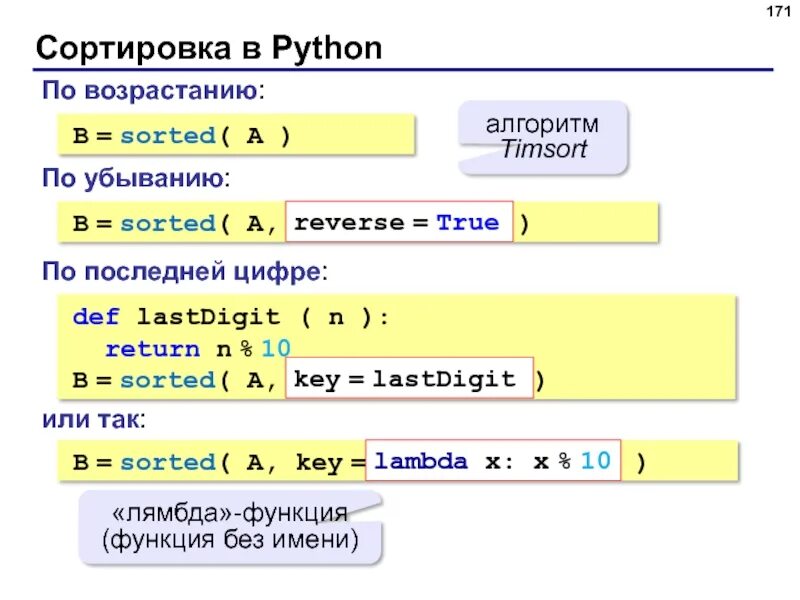
Task: Select the heading 'или так:'
Action: pos(94,419)
